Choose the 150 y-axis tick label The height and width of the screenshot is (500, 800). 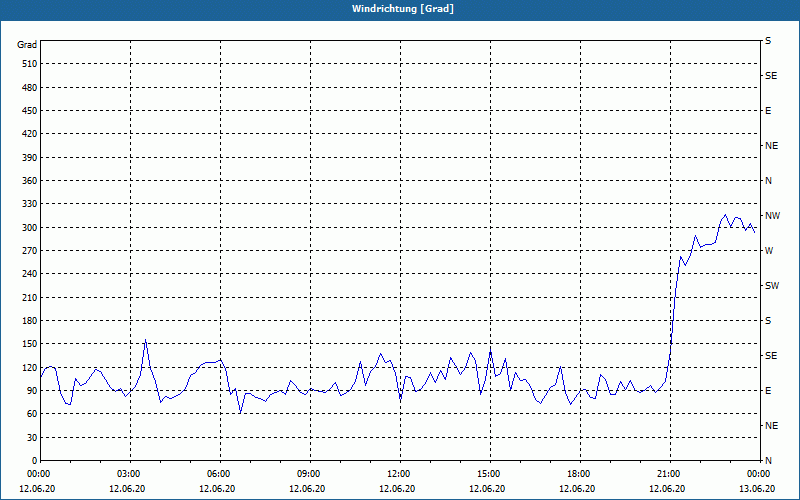tap(29, 344)
